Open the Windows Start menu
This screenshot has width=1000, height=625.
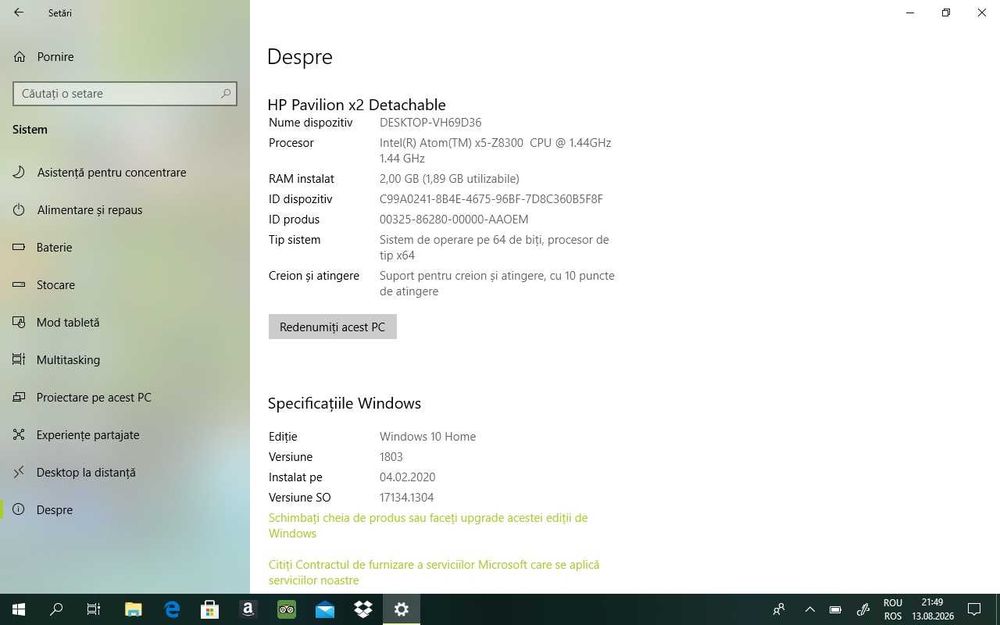18,610
